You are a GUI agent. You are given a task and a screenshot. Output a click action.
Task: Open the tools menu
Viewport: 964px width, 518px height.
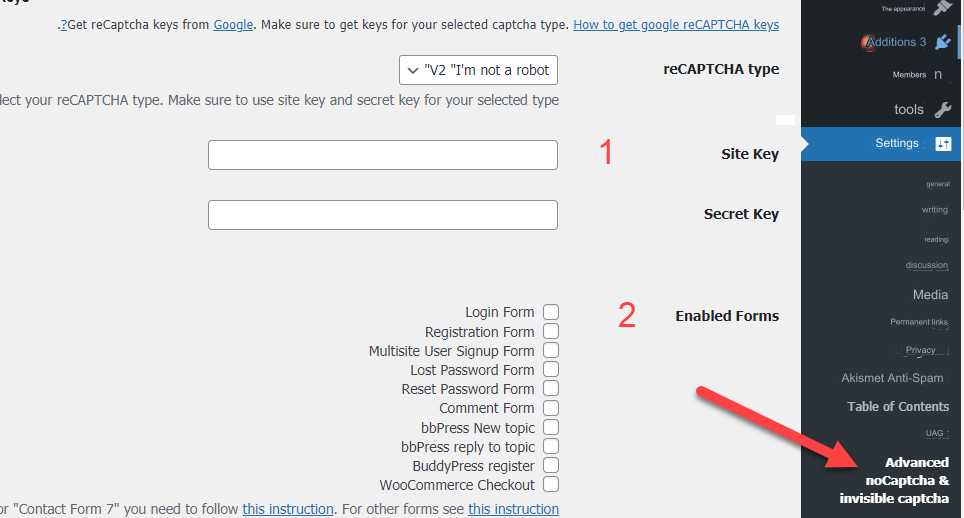909,109
